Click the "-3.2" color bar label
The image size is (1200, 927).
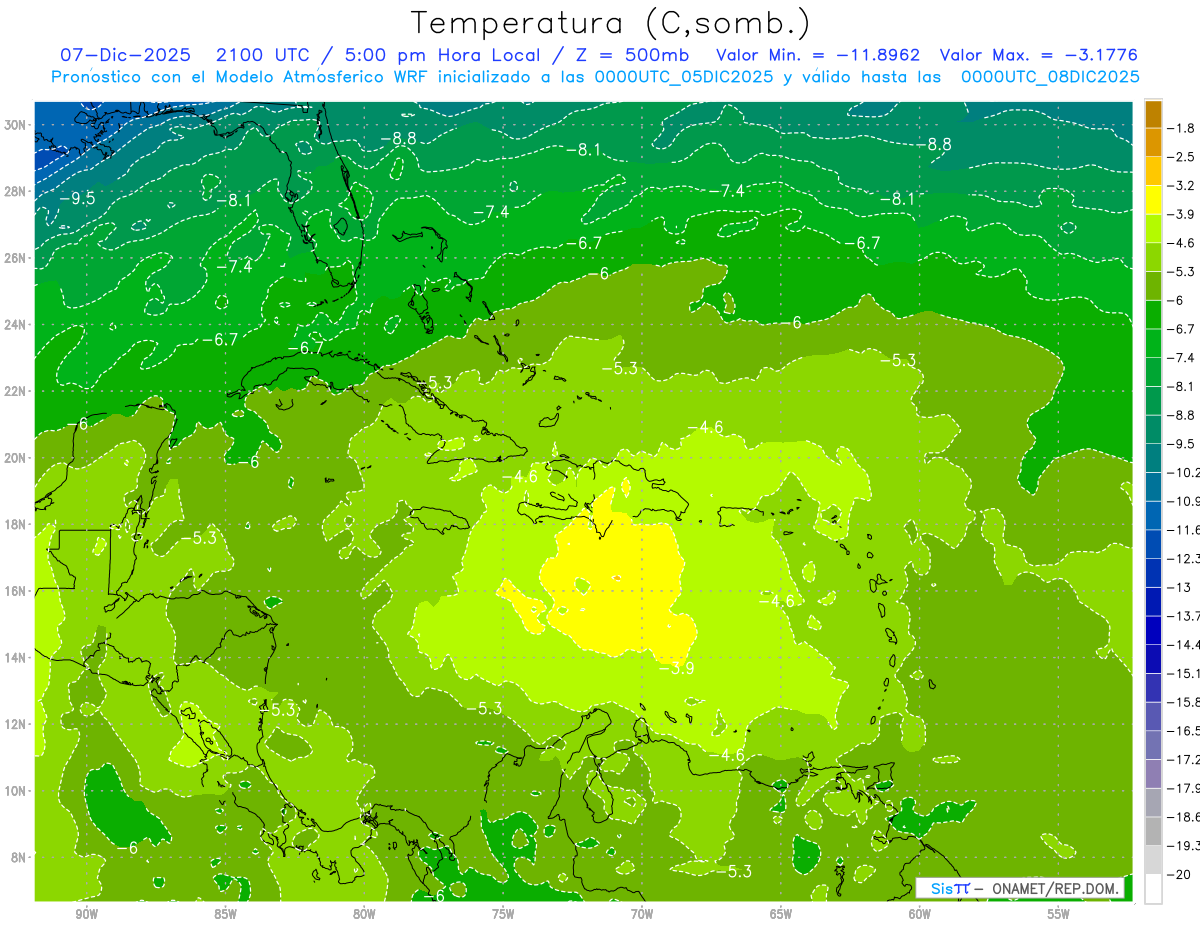[1182, 186]
